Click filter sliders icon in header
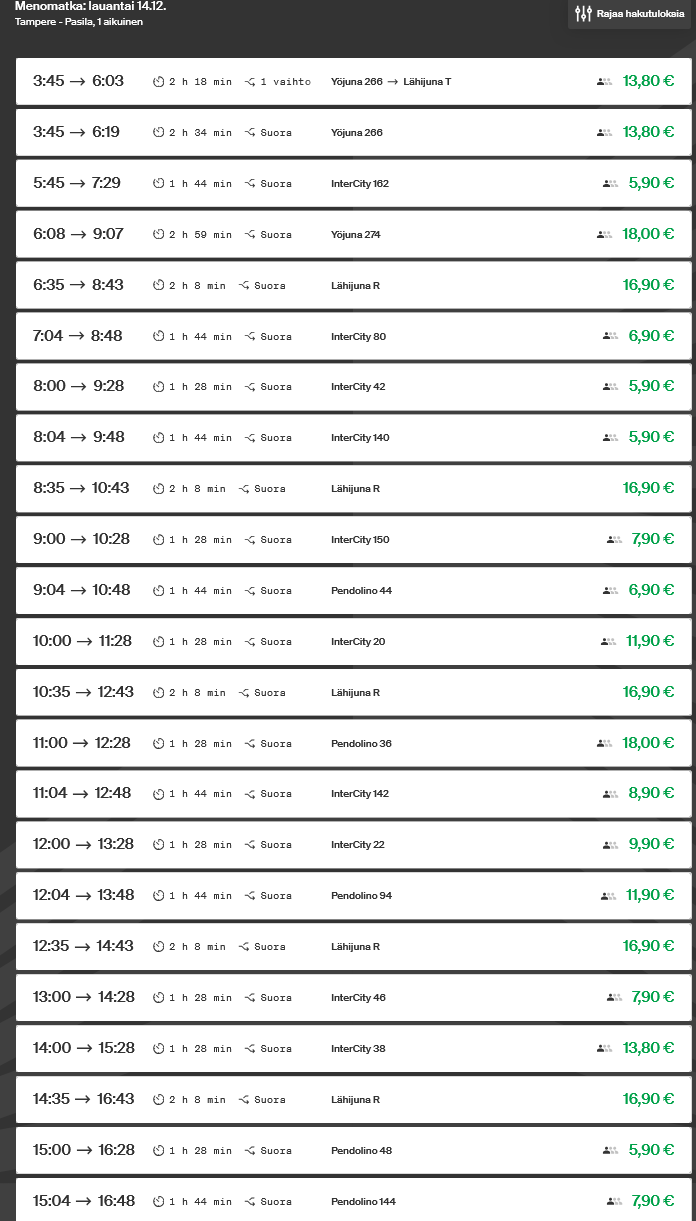Image resolution: width=696 pixels, height=1221 pixels. [x=584, y=14]
